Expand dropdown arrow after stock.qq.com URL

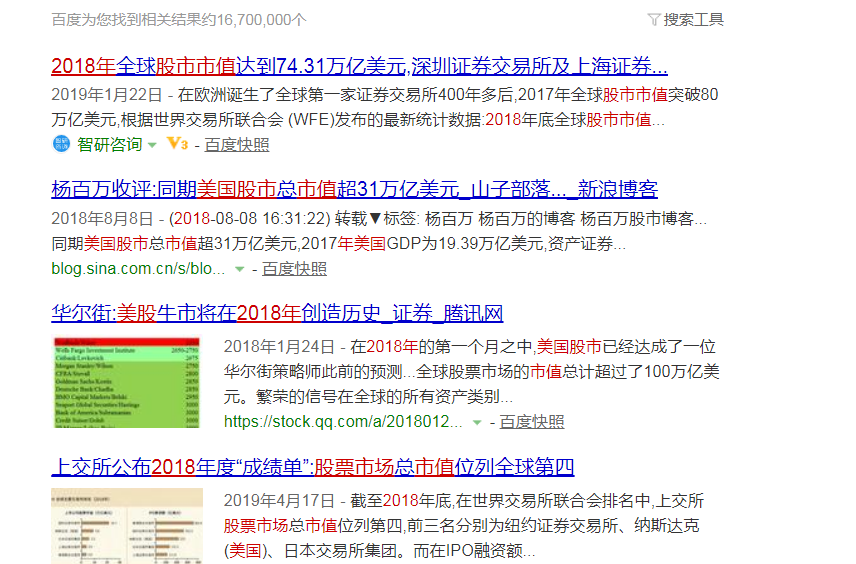point(477,422)
